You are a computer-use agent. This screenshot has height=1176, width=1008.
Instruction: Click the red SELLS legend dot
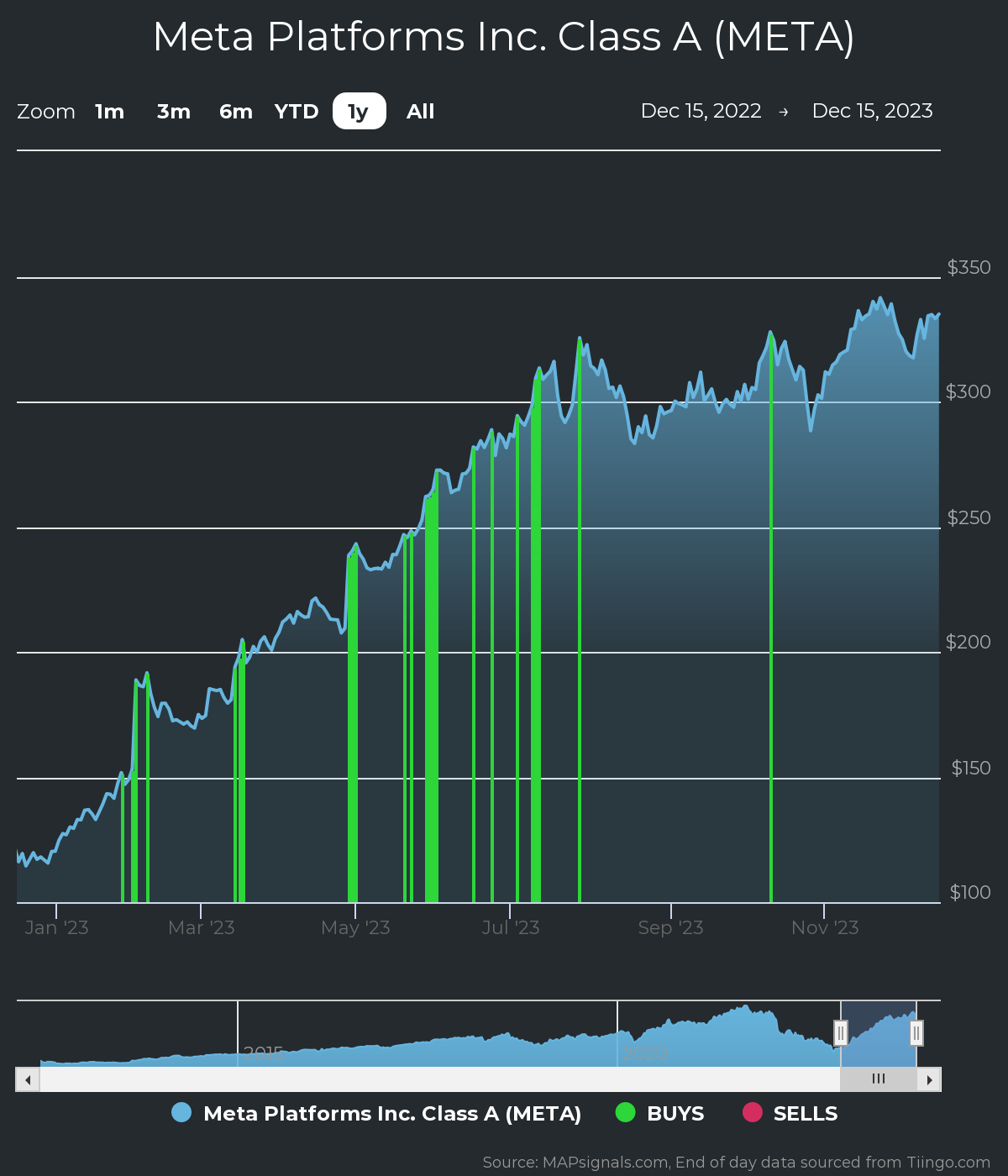point(753,1112)
